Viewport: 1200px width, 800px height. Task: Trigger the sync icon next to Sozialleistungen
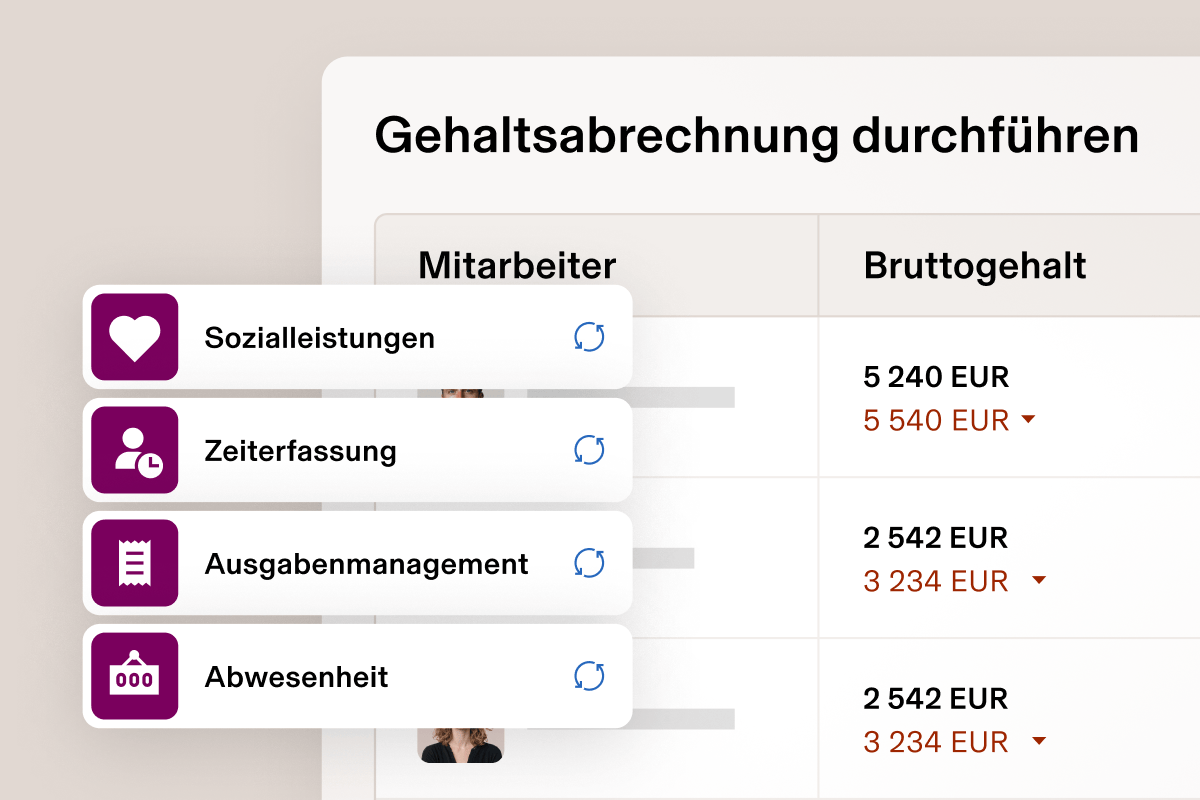(589, 338)
